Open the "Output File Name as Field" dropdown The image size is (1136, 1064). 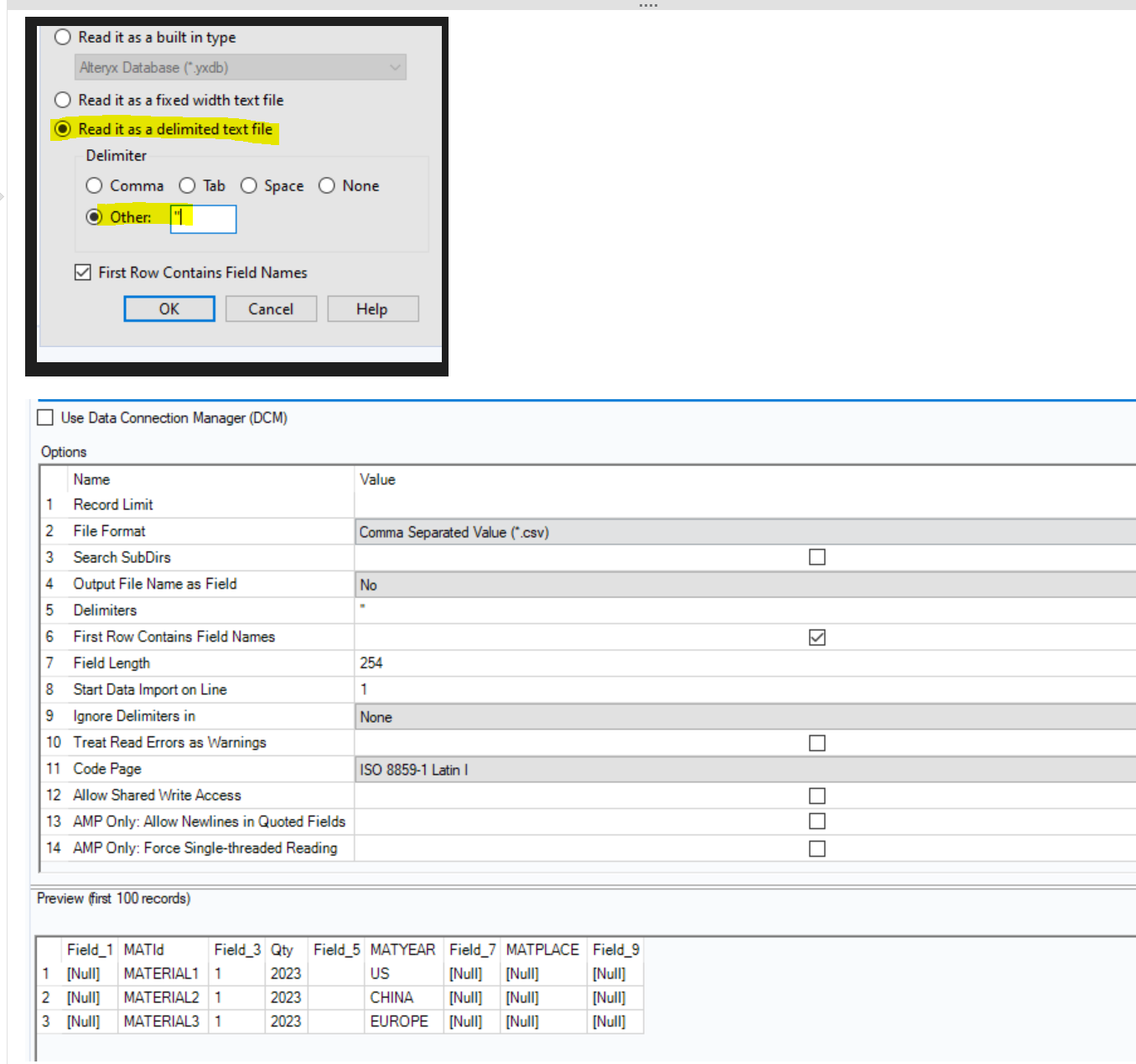[x=587, y=584]
